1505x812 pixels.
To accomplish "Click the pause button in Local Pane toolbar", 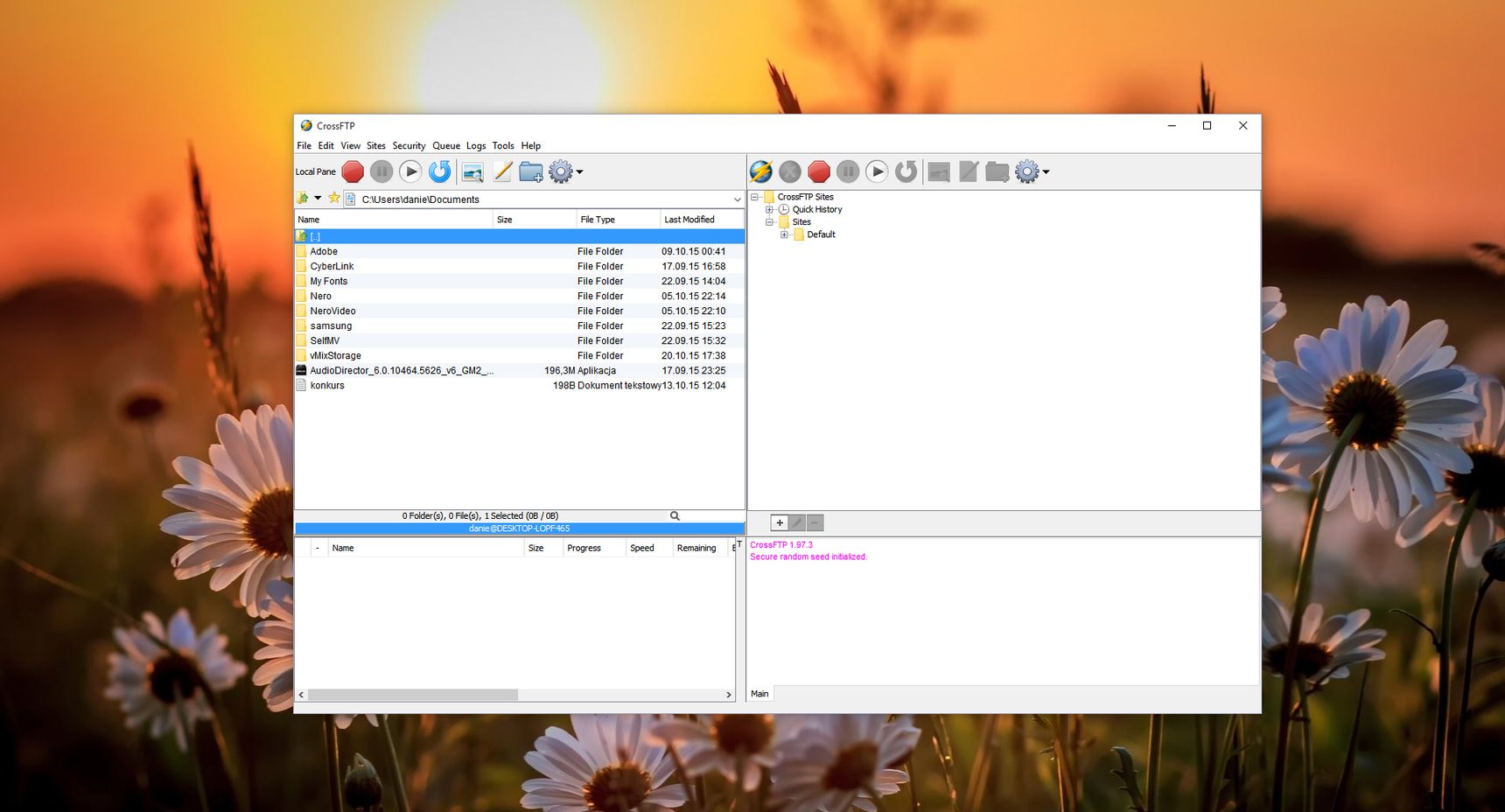I will [x=381, y=171].
